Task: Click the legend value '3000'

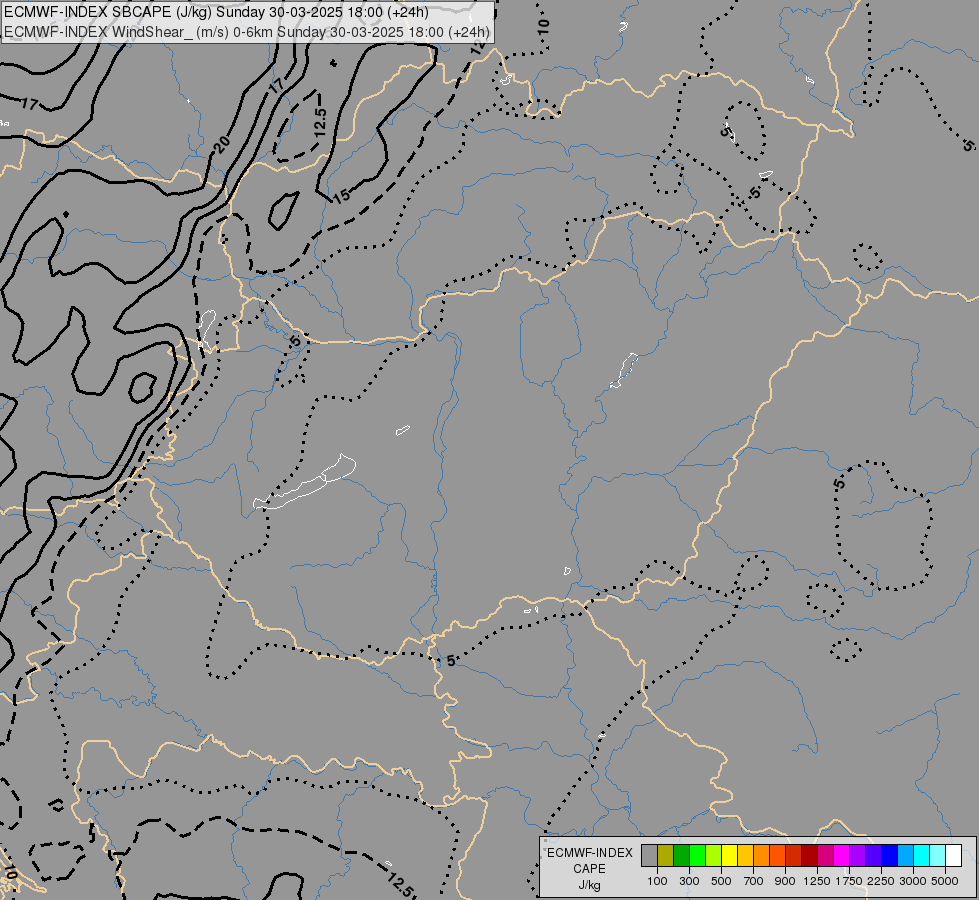Action: [x=913, y=881]
